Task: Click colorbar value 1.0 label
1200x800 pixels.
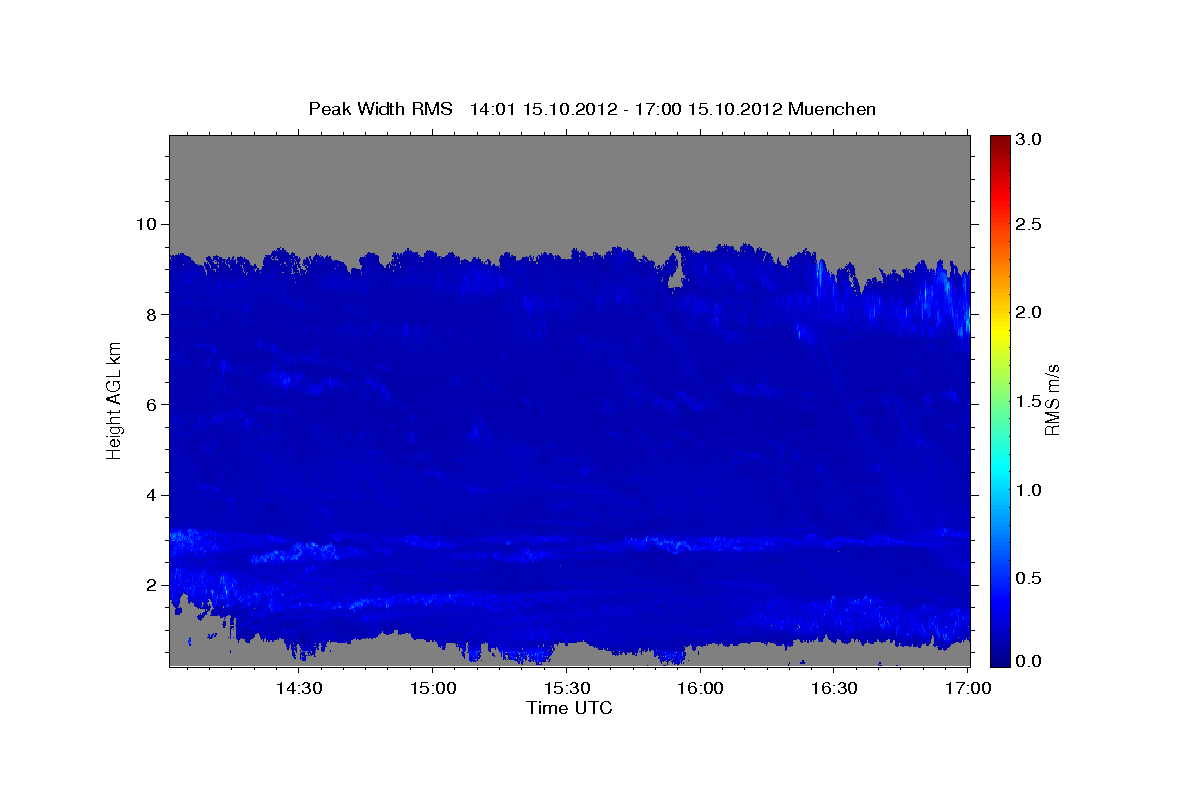Action: [x=1029, y=490]
